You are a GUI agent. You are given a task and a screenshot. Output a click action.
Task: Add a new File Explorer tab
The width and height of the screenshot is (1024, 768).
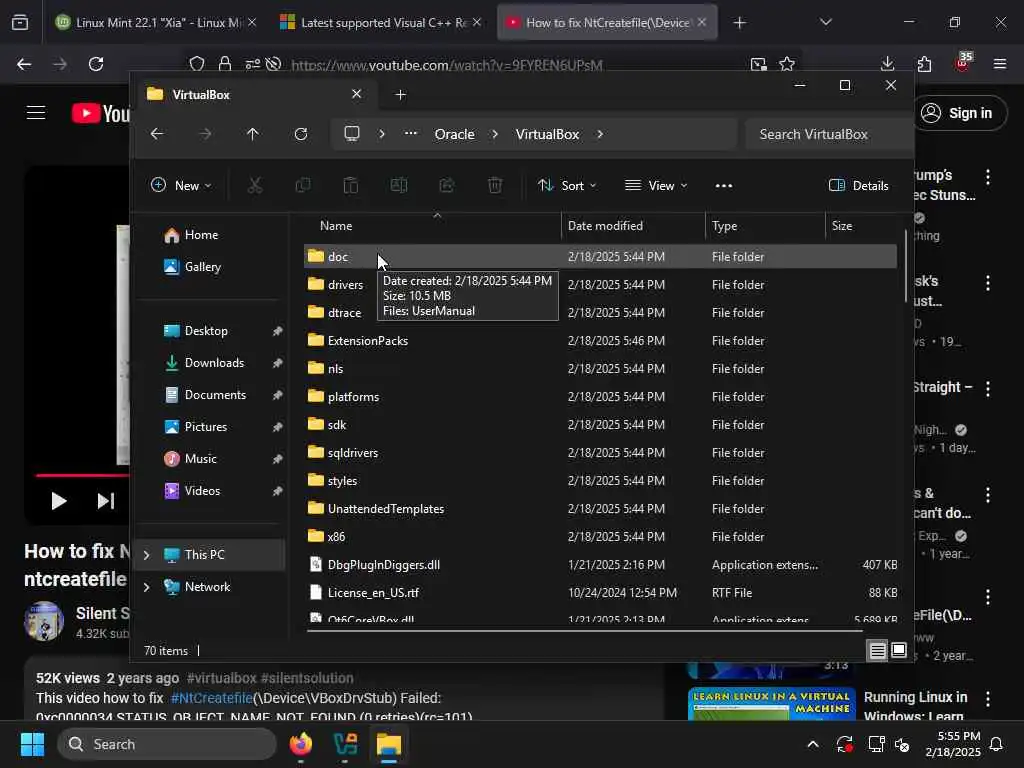[x=400, y=95]
